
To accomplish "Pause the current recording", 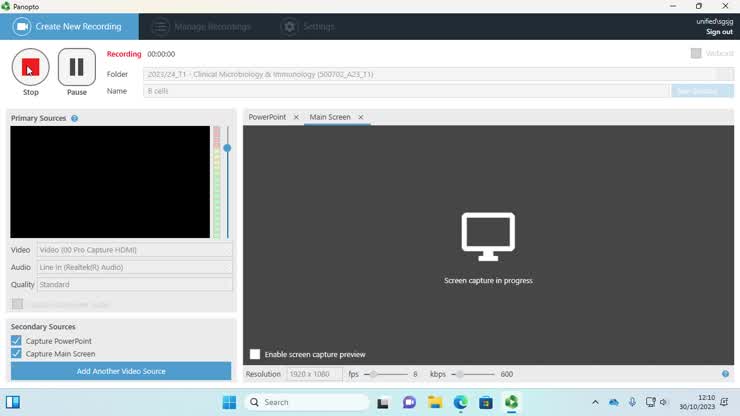I will point(76,67).
